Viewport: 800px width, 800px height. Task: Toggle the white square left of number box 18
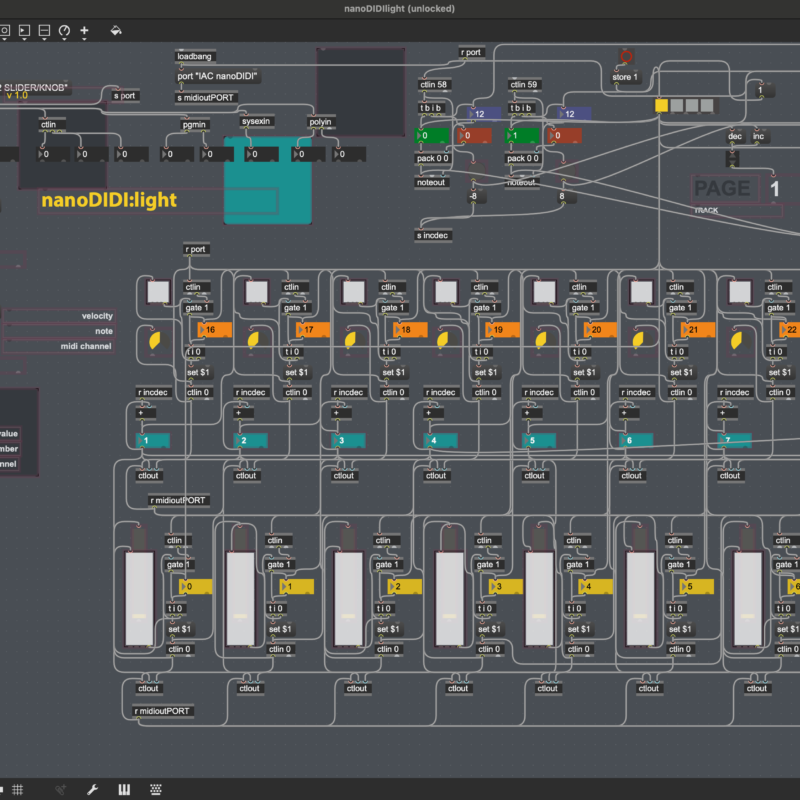pyautogui.click(x=355, y=291)
